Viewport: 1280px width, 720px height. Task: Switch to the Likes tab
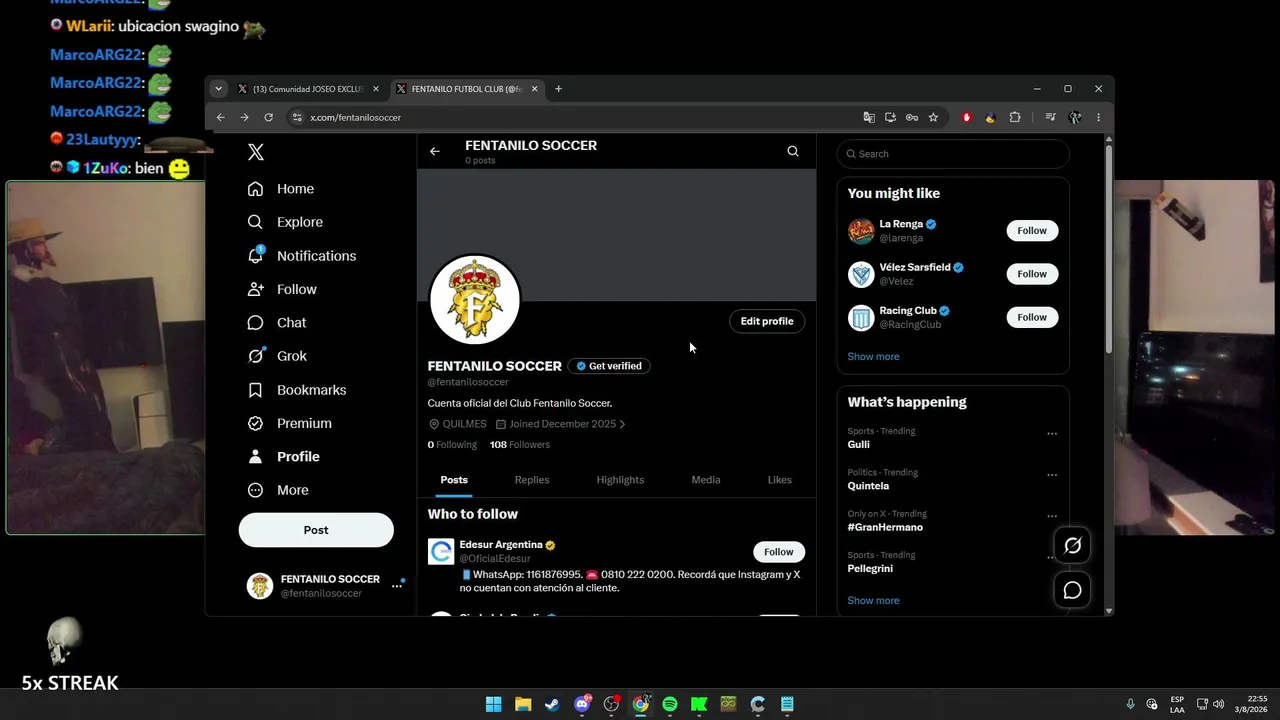[x=780, y=480]
